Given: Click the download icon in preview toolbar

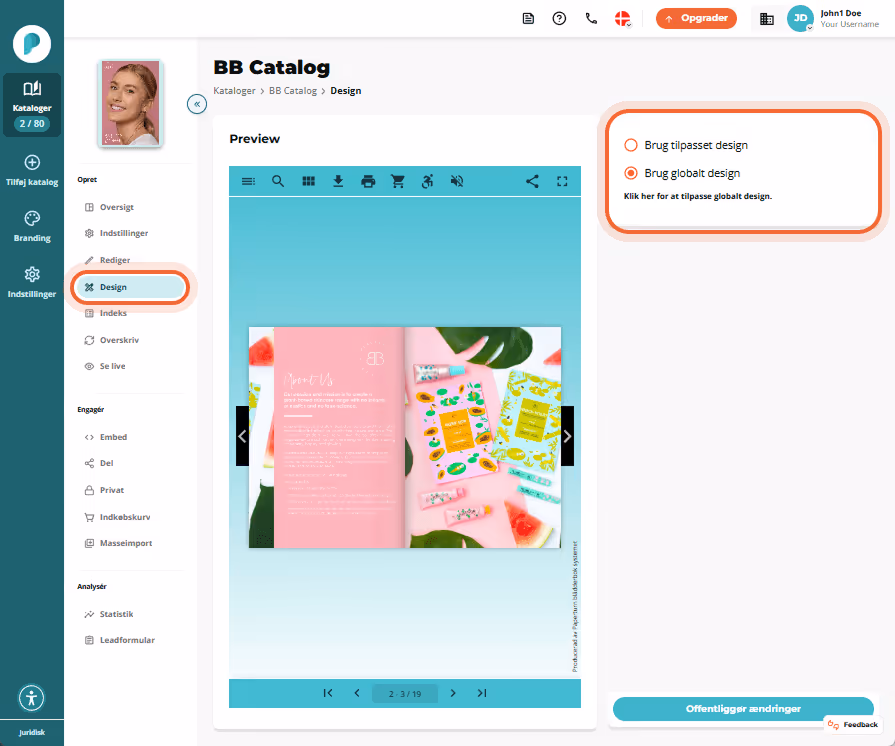Looking at the screenshot, I should pyautogui.click(x=338, y=182).
